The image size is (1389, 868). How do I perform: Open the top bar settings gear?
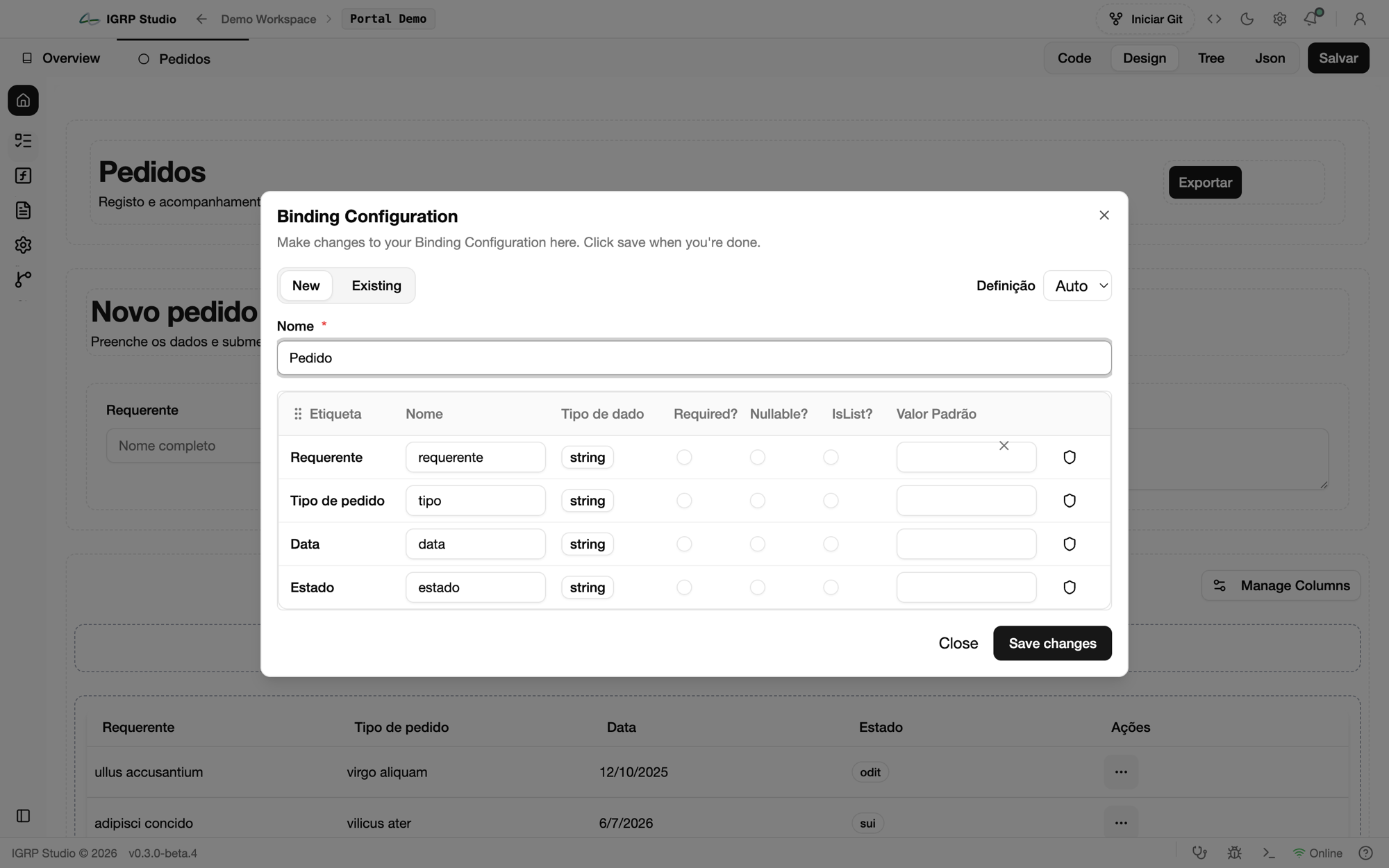1279,19
